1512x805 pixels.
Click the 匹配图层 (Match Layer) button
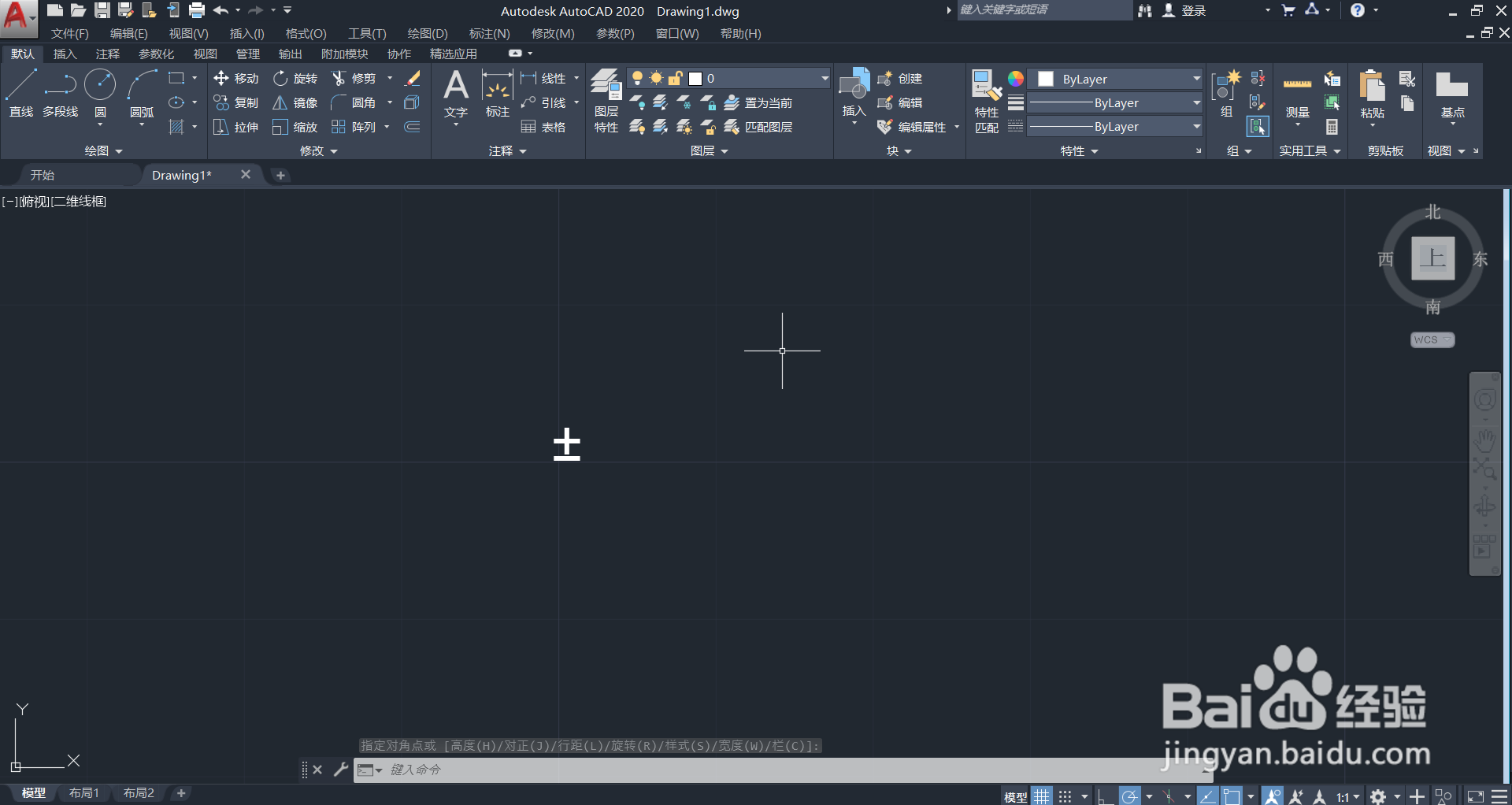[758, 128]
